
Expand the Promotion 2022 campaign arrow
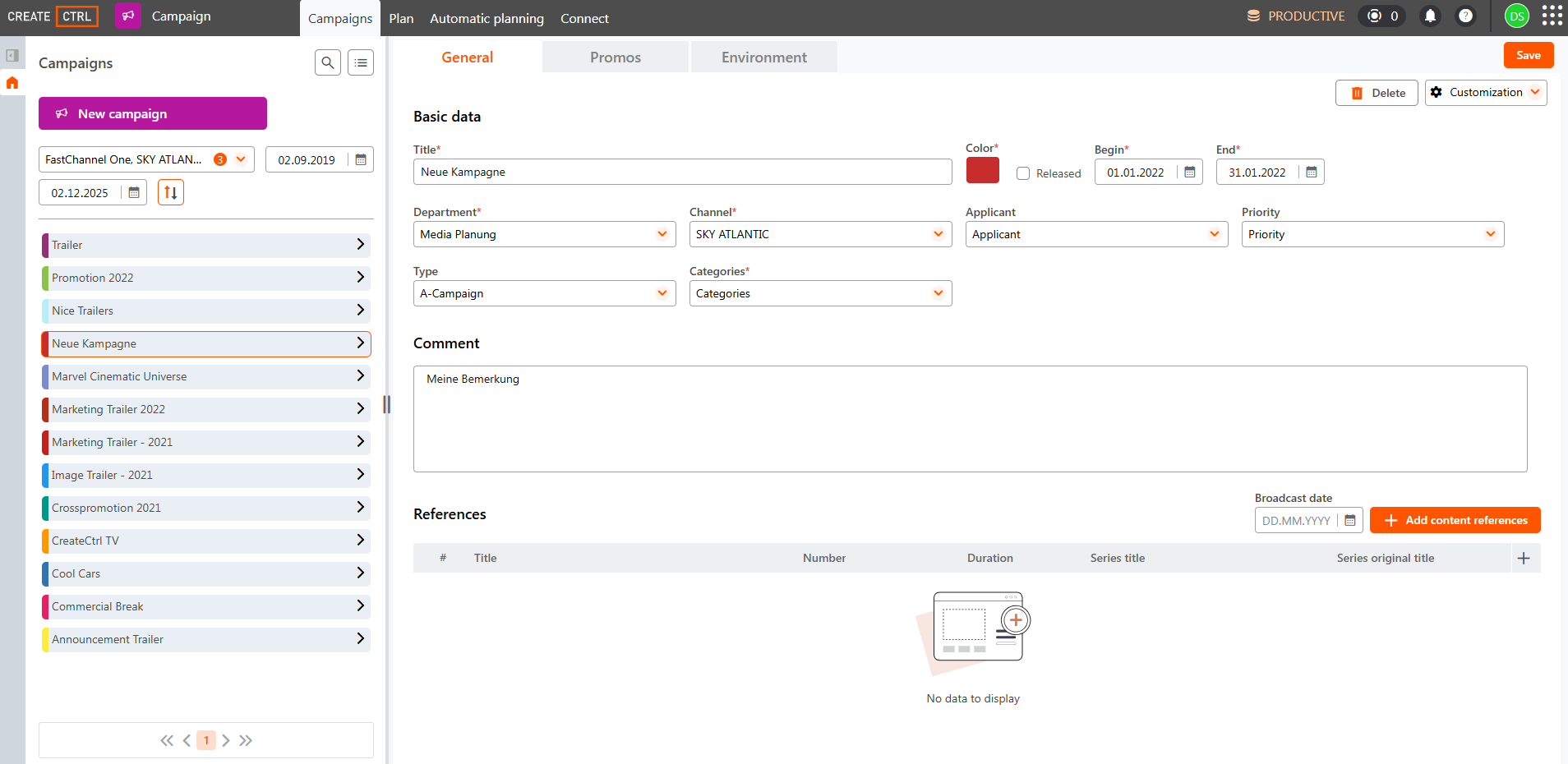[x=360, y=278]
